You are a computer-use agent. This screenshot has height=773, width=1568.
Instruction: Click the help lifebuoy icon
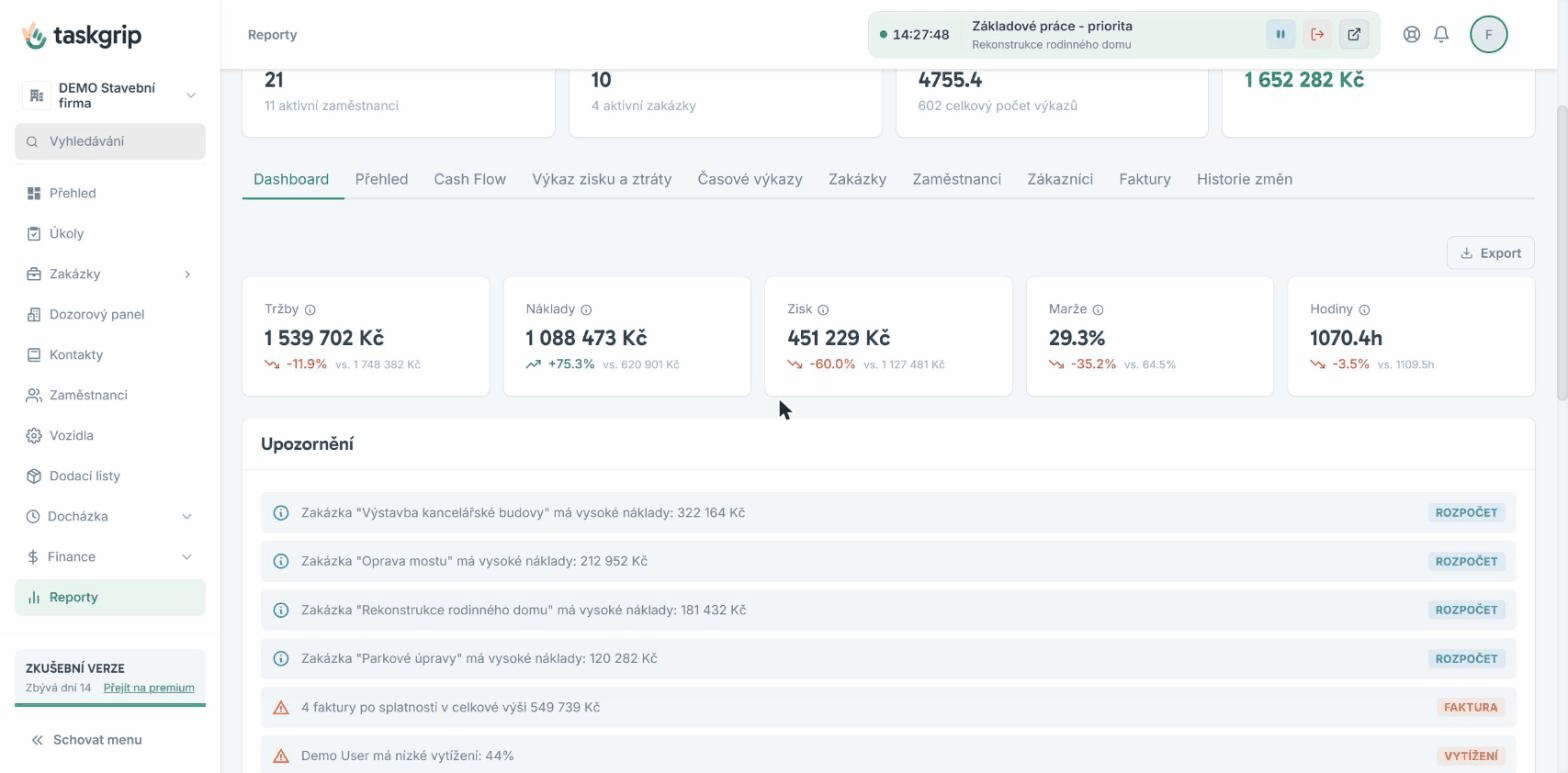pyautogui.click(x=1411, y=34)
